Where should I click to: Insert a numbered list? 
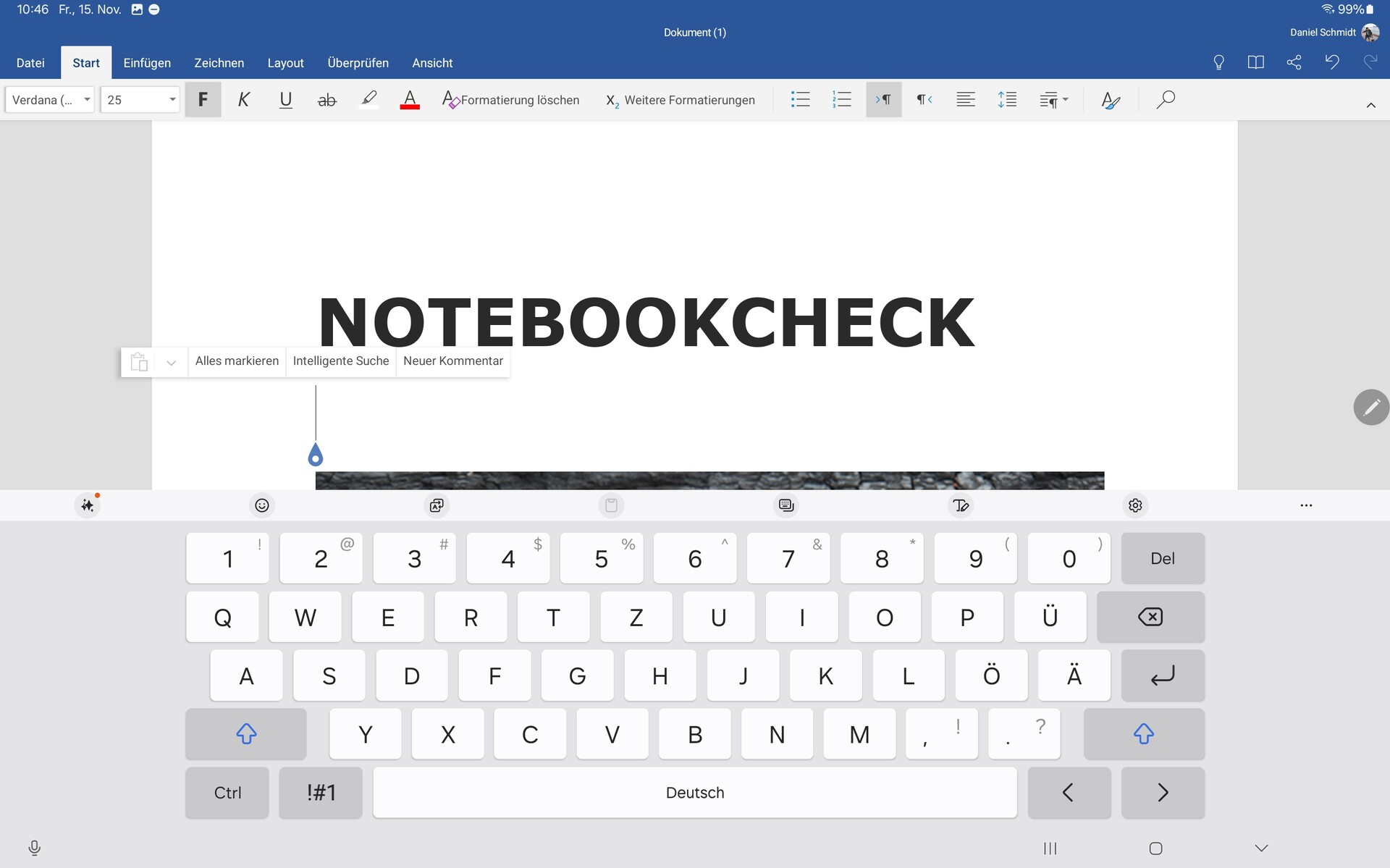pos(841,99)
